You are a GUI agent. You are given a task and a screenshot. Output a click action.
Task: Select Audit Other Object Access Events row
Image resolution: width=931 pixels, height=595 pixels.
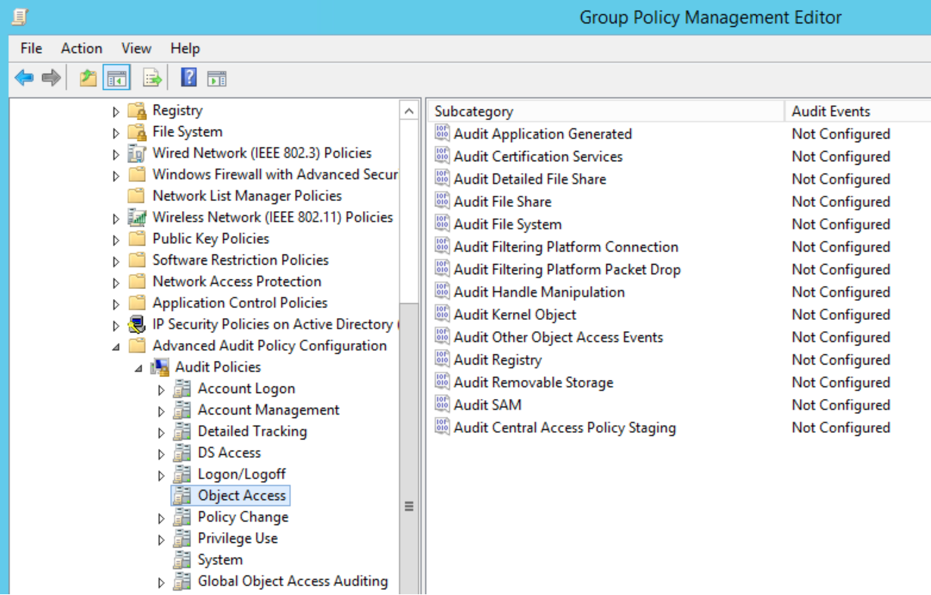click(558, 337)
